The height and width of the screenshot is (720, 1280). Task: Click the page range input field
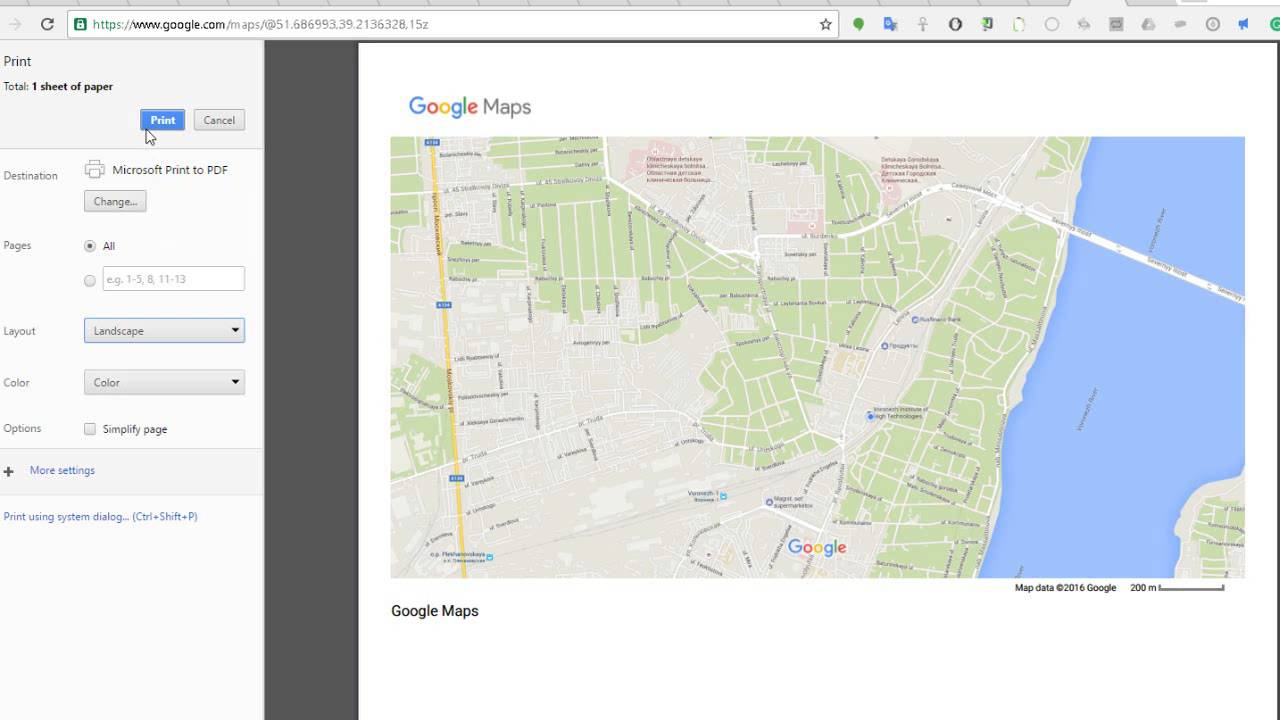coord(173,279)
